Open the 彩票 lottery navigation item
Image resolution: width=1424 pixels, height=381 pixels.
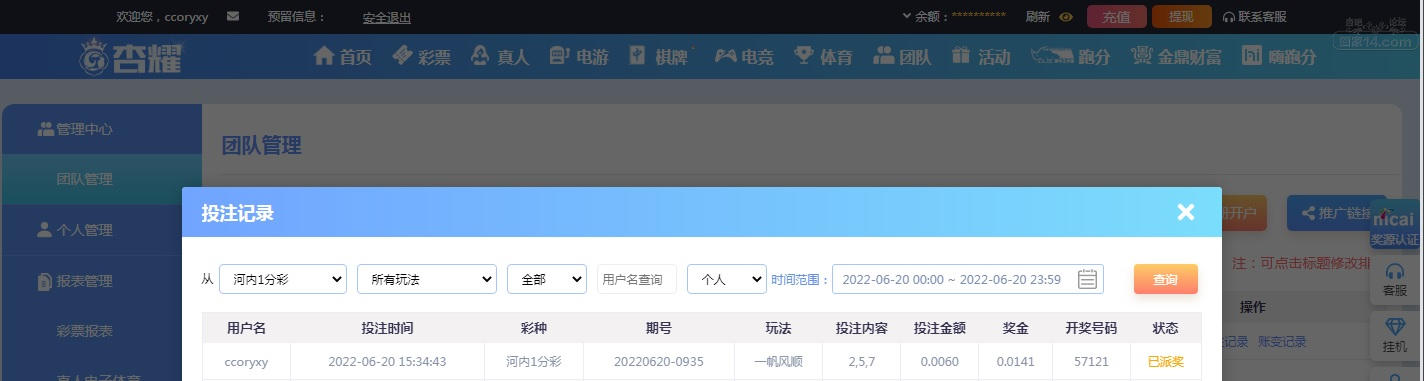[422, 57]
